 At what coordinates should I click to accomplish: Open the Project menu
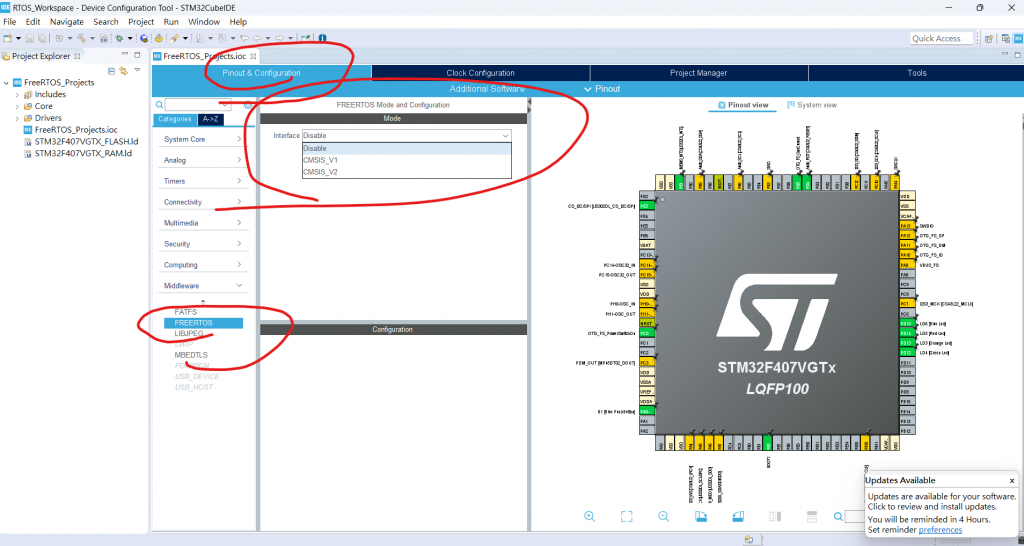[140, 22]
